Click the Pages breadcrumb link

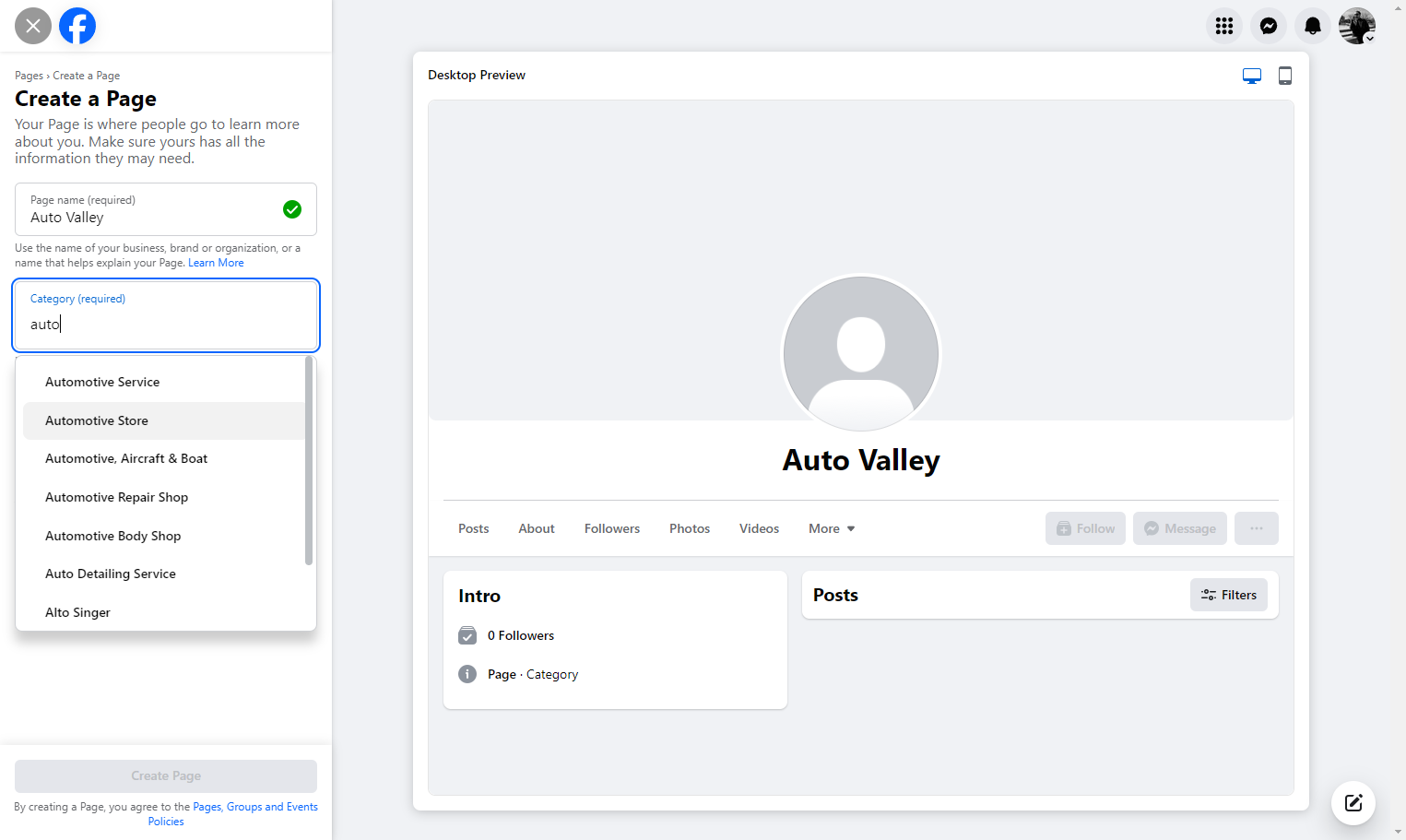coord(29,76)
